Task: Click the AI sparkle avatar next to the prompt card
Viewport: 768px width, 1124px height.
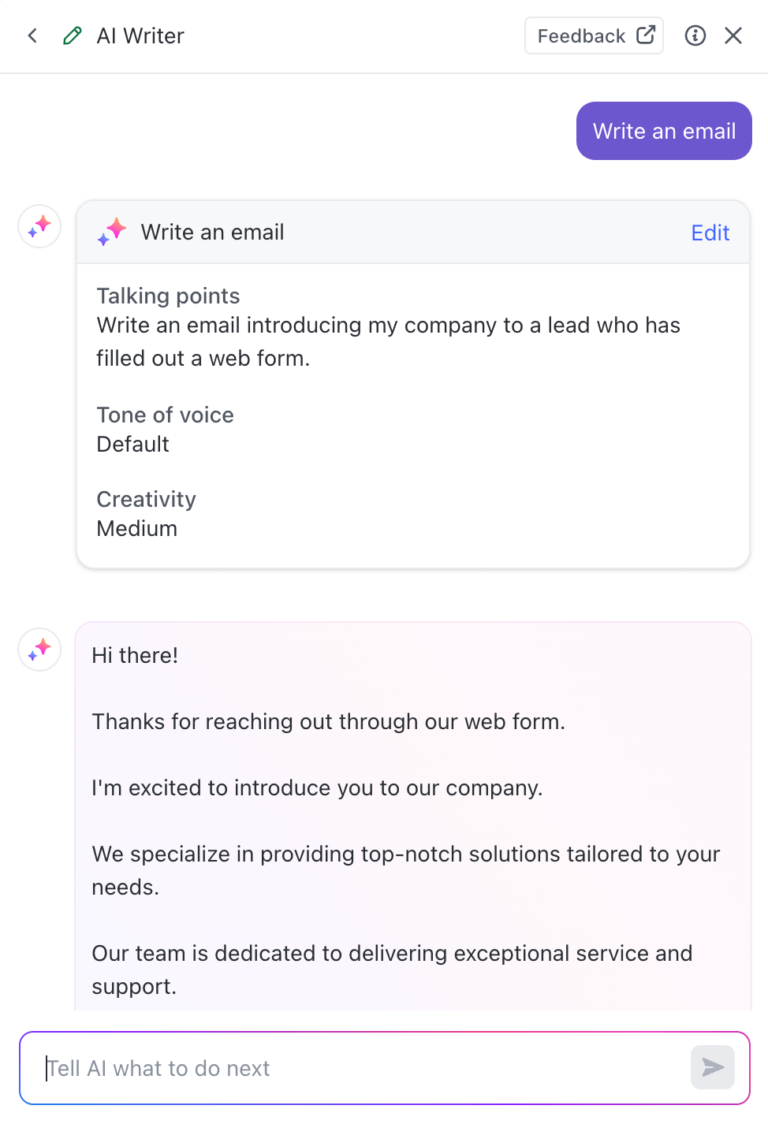Action: click(38, 226)
